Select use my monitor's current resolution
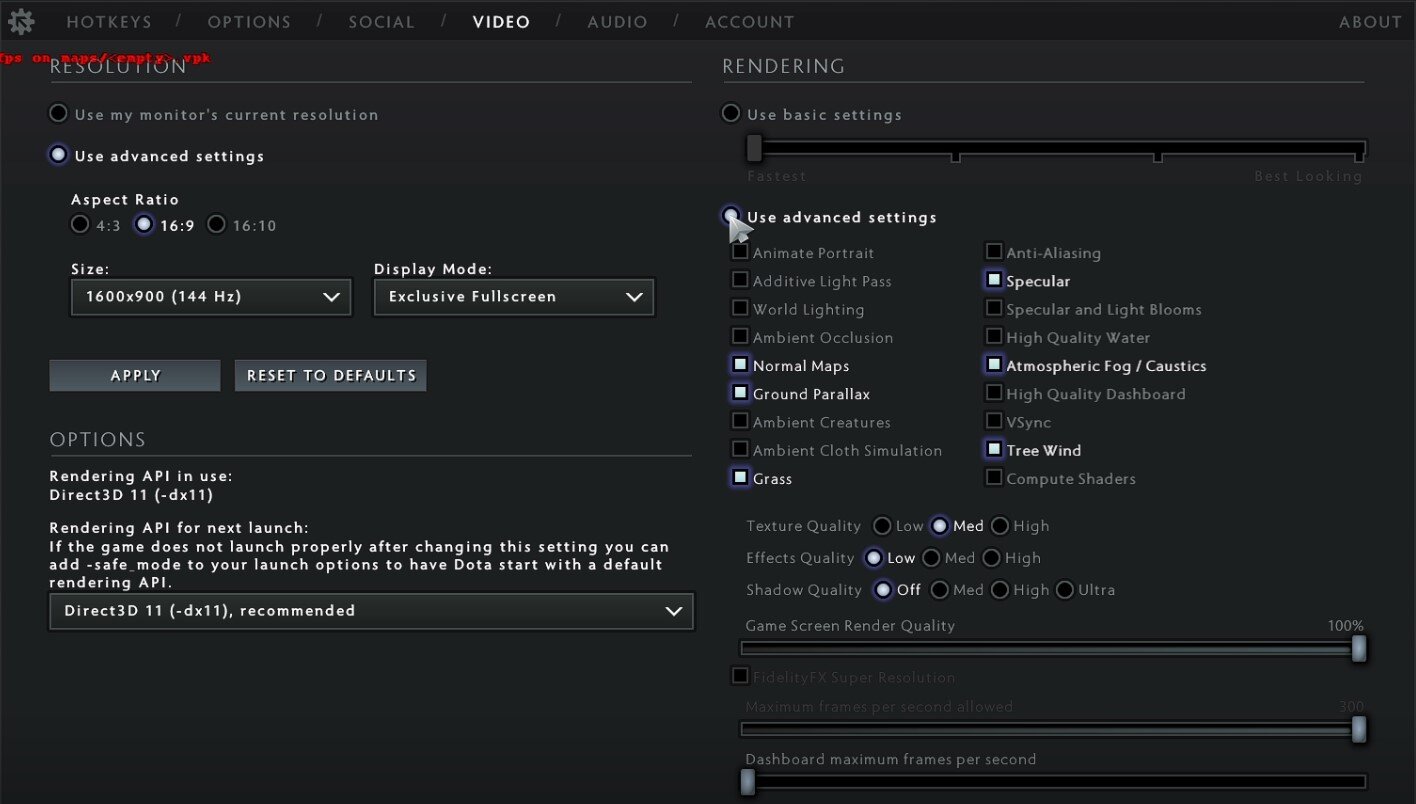 point(59,114)
